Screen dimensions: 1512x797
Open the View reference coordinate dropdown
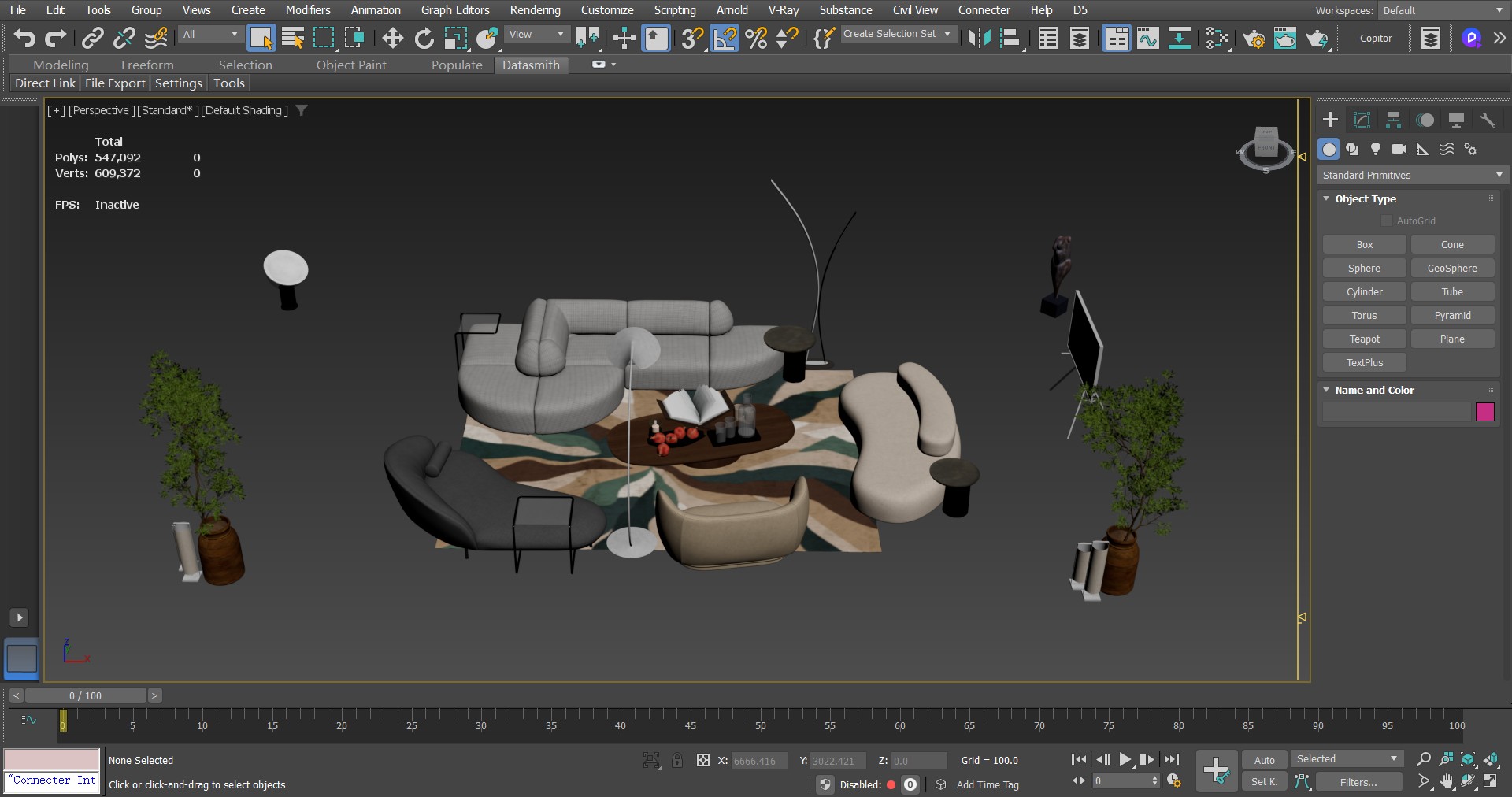(x=537, y=34)
